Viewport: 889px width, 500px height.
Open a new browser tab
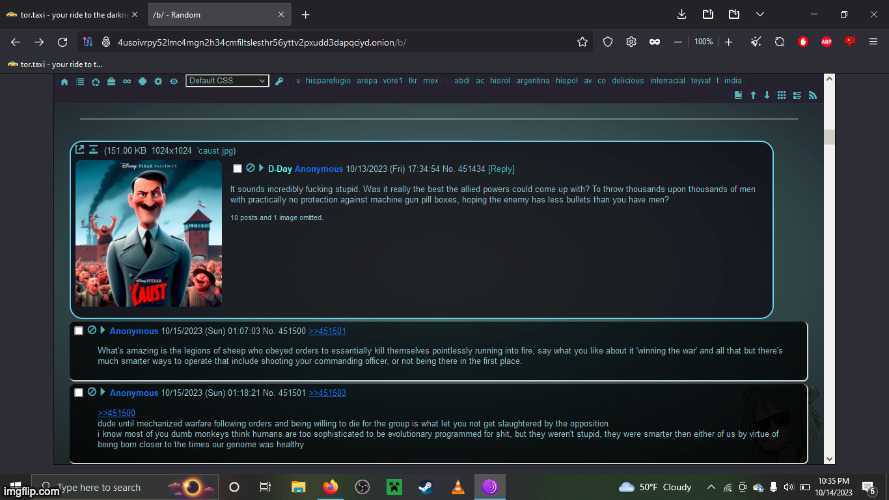click(306, 15)
